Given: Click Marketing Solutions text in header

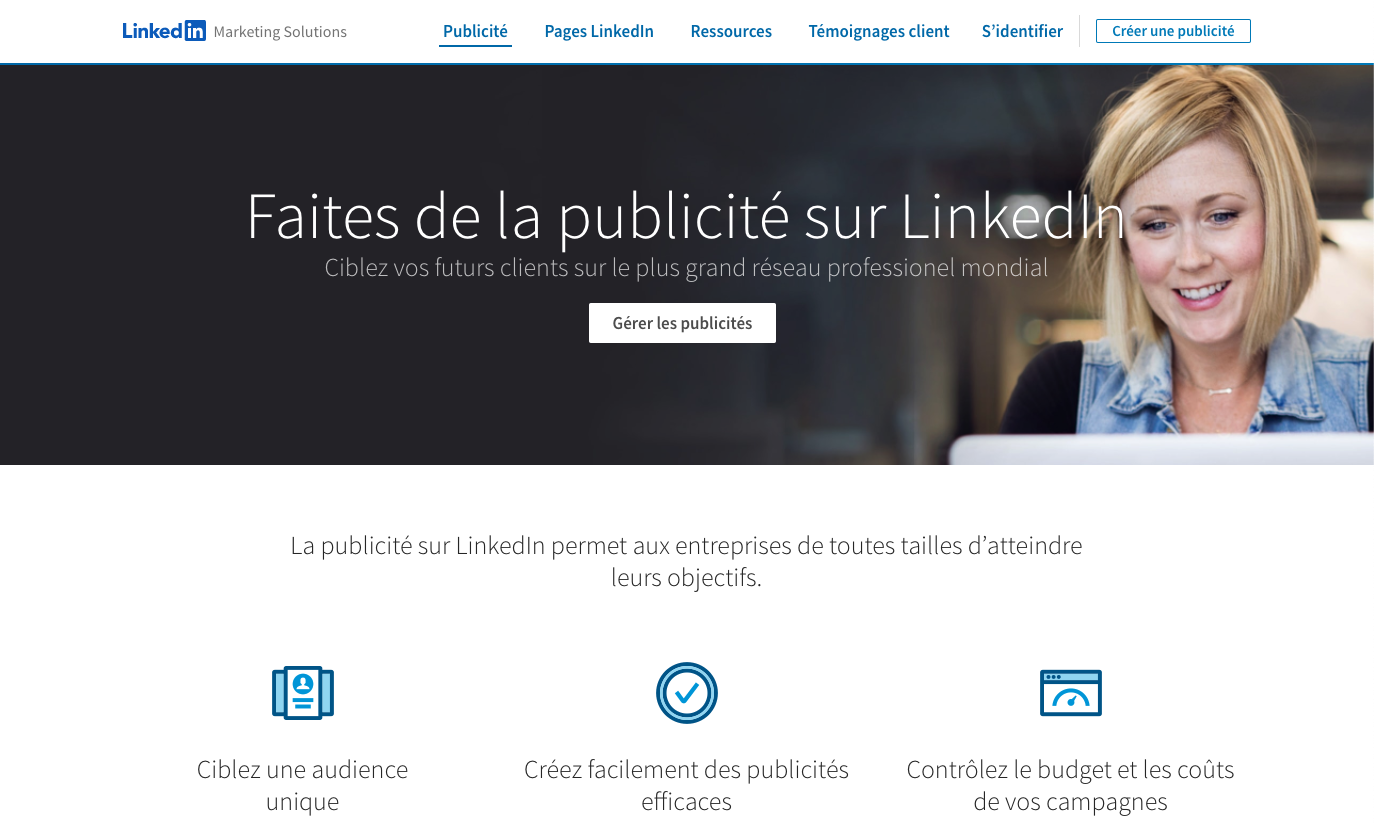Looking at the screenshot, I should pos(280,32).
